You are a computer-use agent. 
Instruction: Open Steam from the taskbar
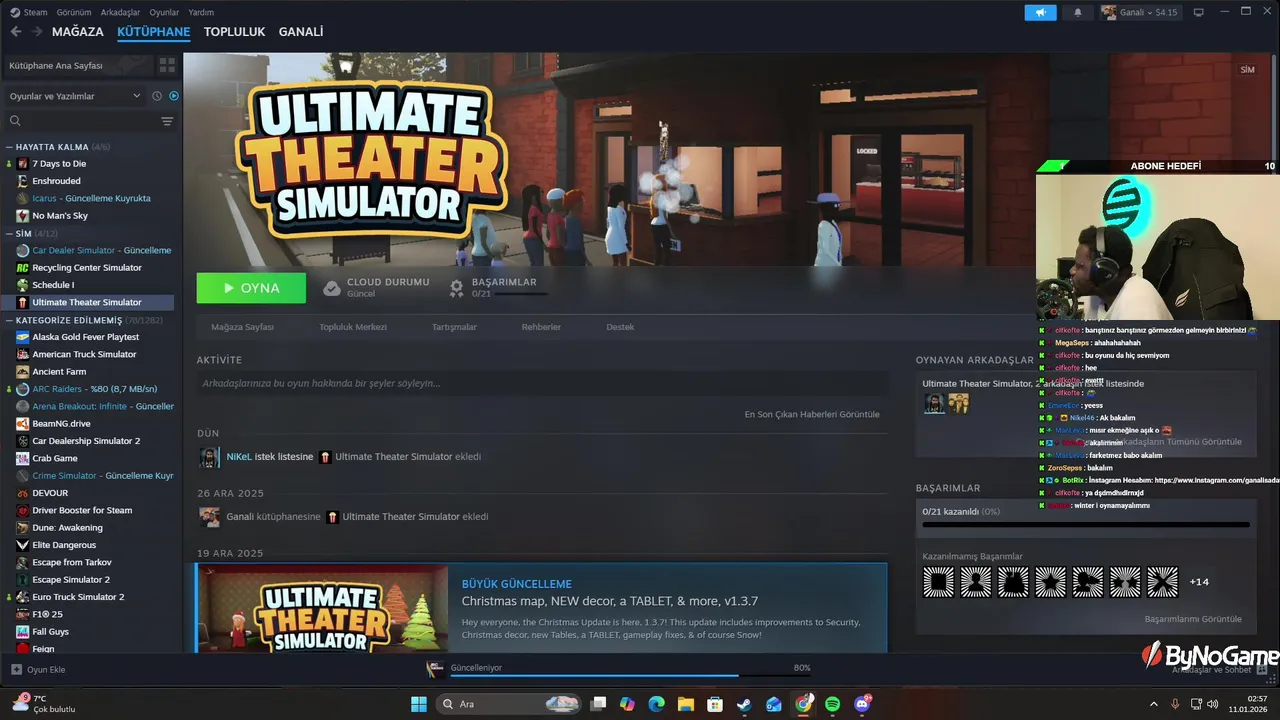tap(744, 704)
